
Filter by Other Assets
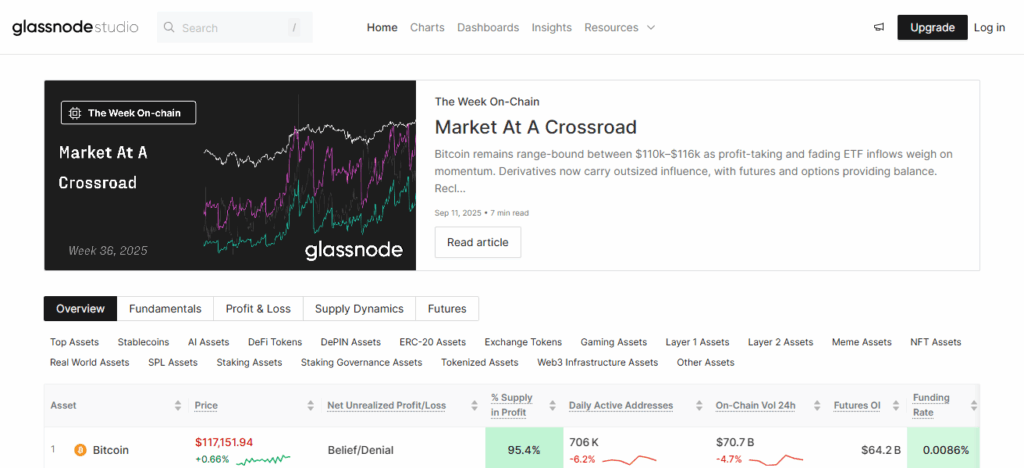tap(705, 362)
